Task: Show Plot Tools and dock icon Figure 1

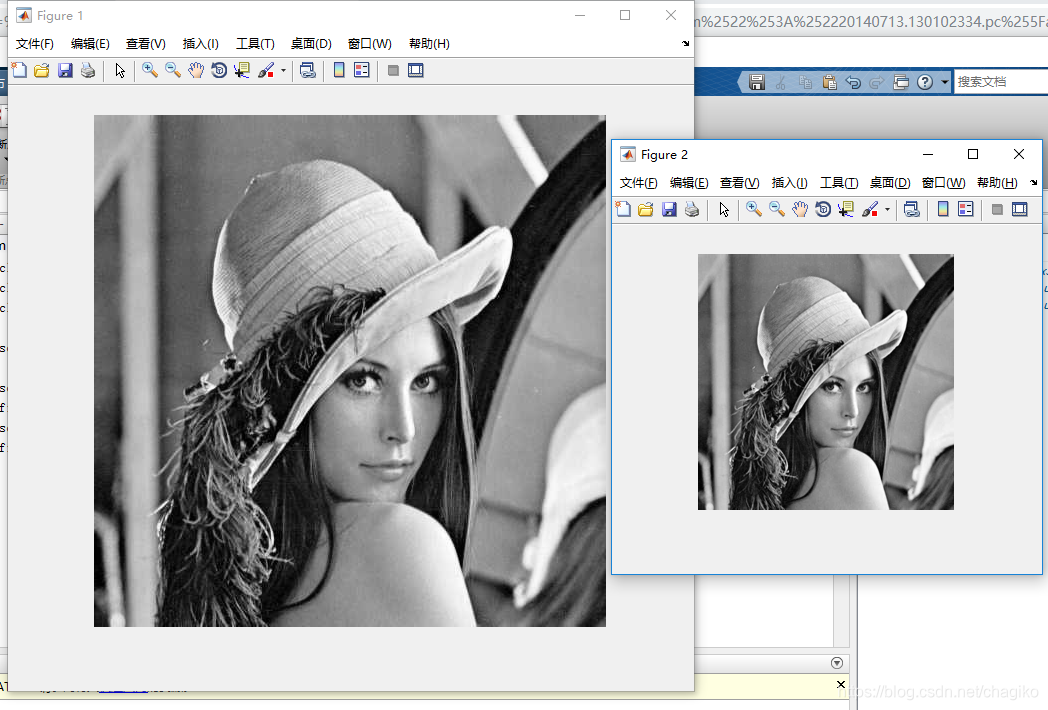Action: [416, 70]
